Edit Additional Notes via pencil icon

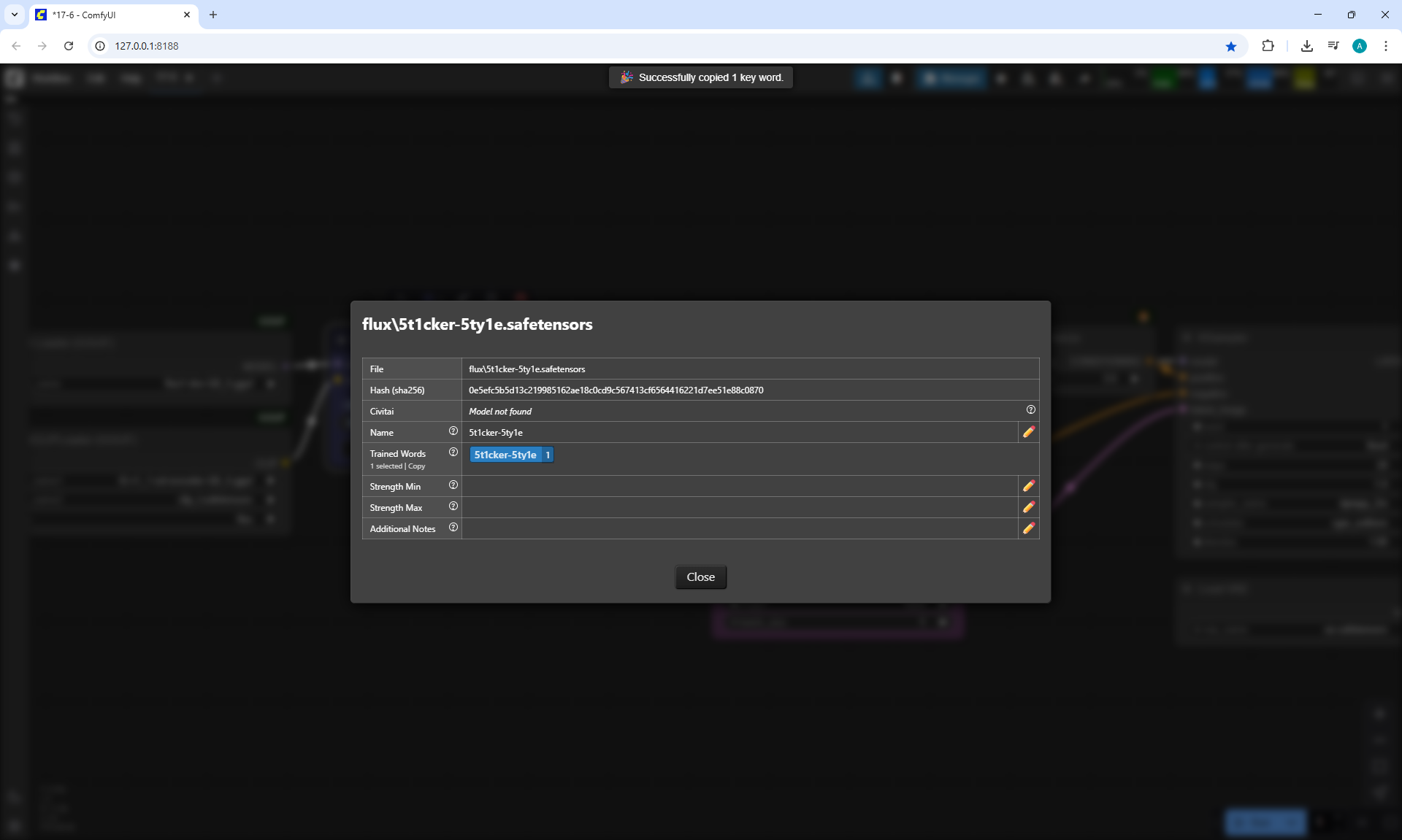click(1028, 528)
